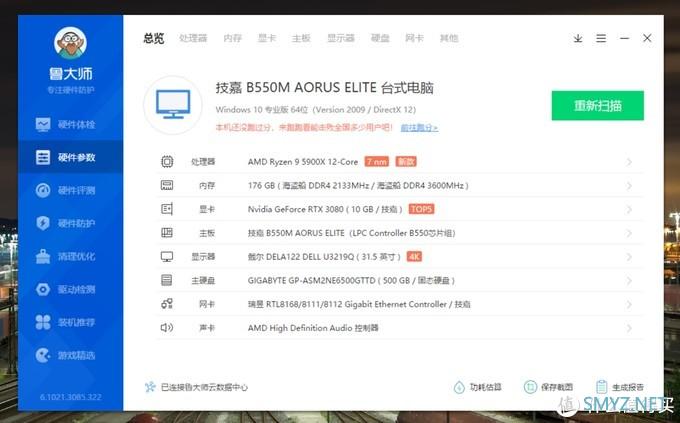Switch to the 总览 tab

[154, 38]
